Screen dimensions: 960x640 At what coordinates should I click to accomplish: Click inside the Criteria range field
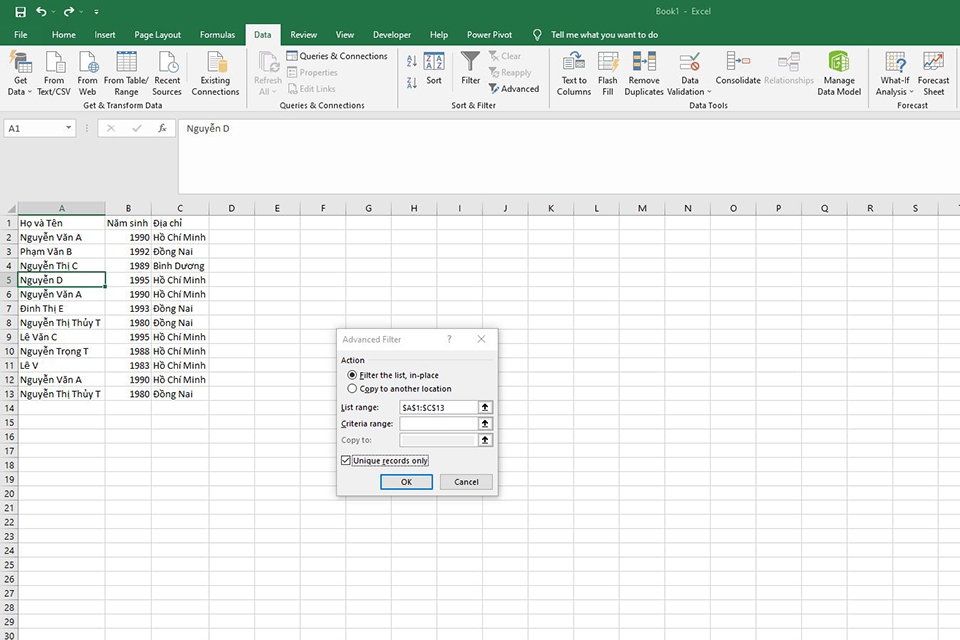coord(438,424)
